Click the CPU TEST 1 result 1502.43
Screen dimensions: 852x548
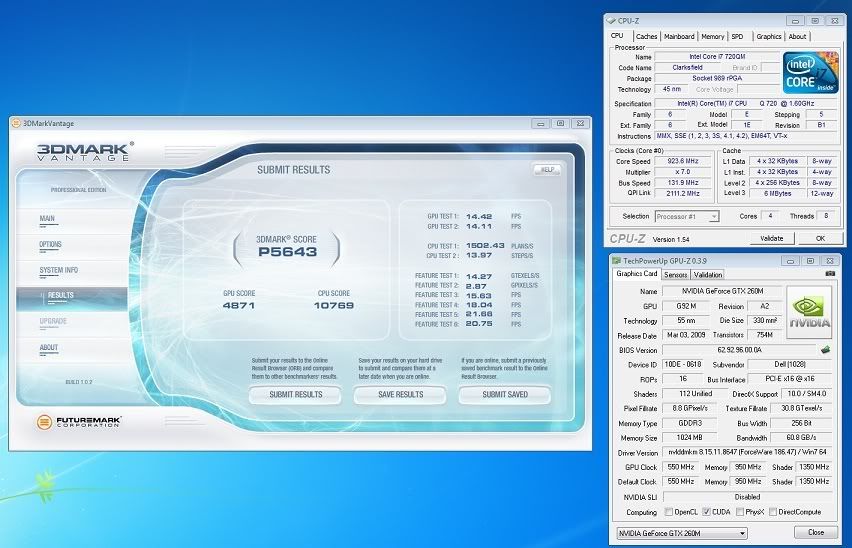485,245
